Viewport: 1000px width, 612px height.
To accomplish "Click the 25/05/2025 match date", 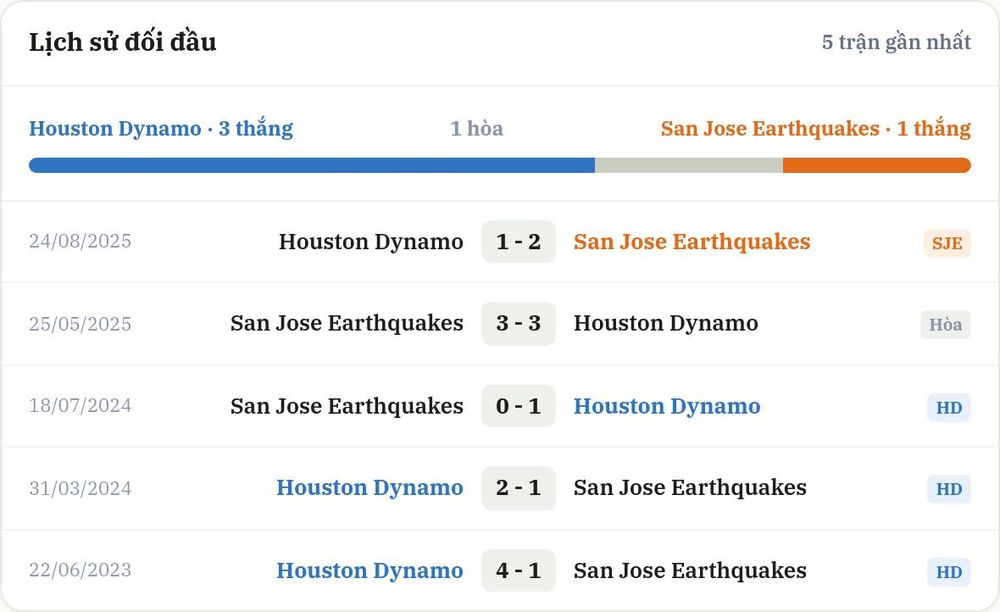I will (80, 324).
